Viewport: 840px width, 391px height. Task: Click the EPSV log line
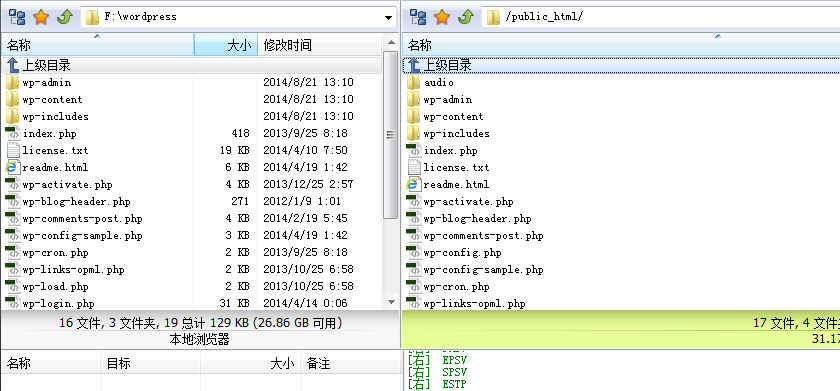point(437,359)
